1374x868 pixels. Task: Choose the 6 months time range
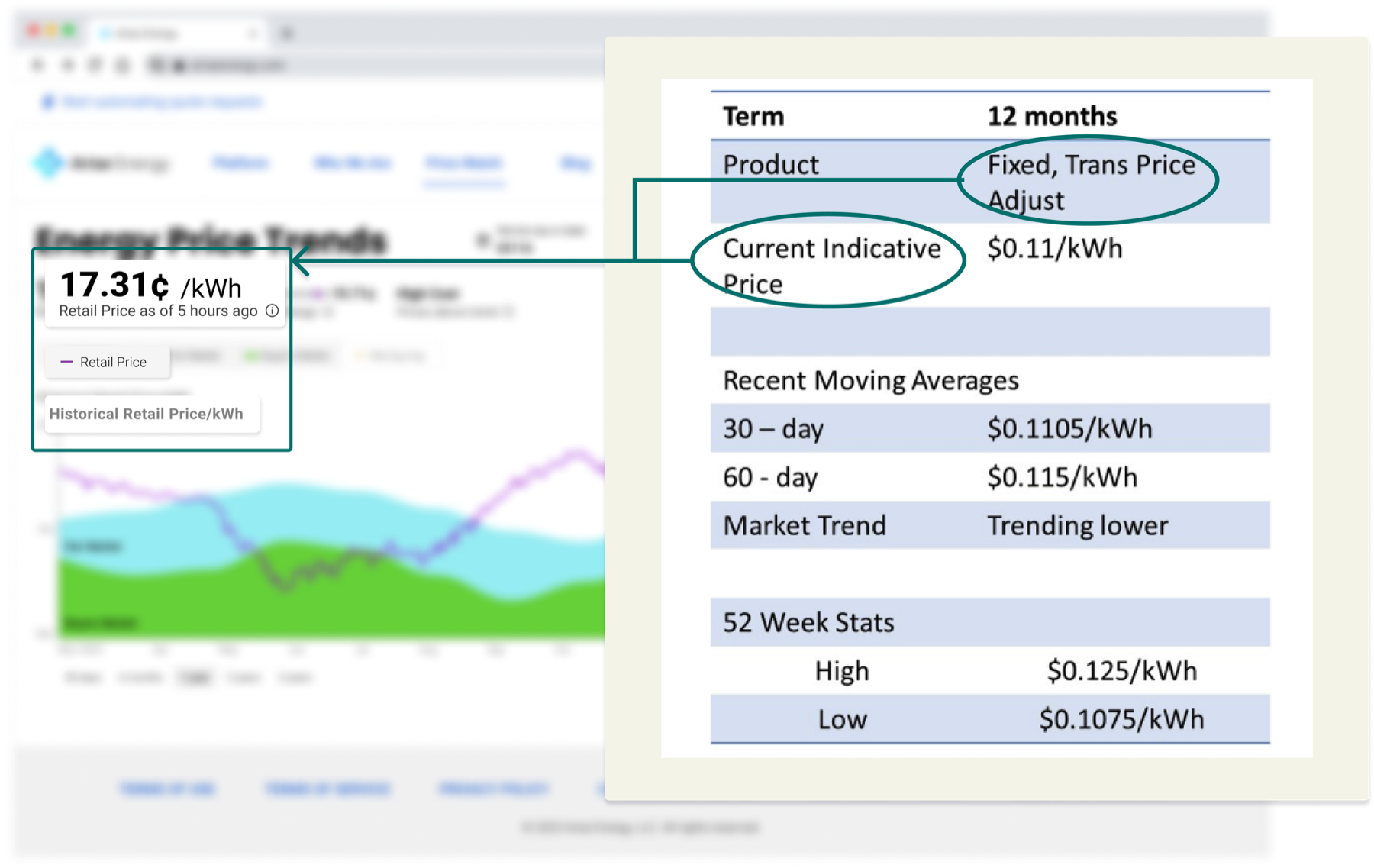click(x=140, y=677)
